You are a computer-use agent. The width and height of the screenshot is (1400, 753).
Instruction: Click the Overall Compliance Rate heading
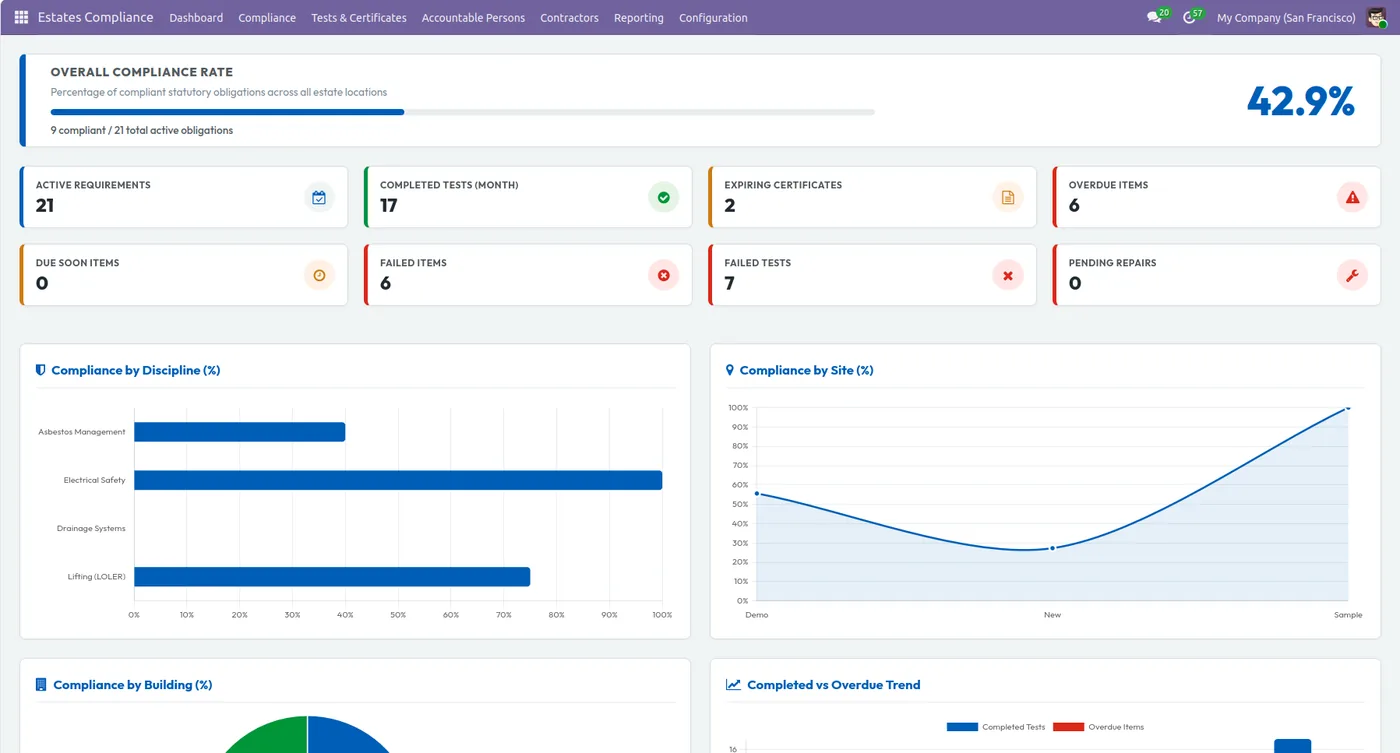click(x=142, y=72)
